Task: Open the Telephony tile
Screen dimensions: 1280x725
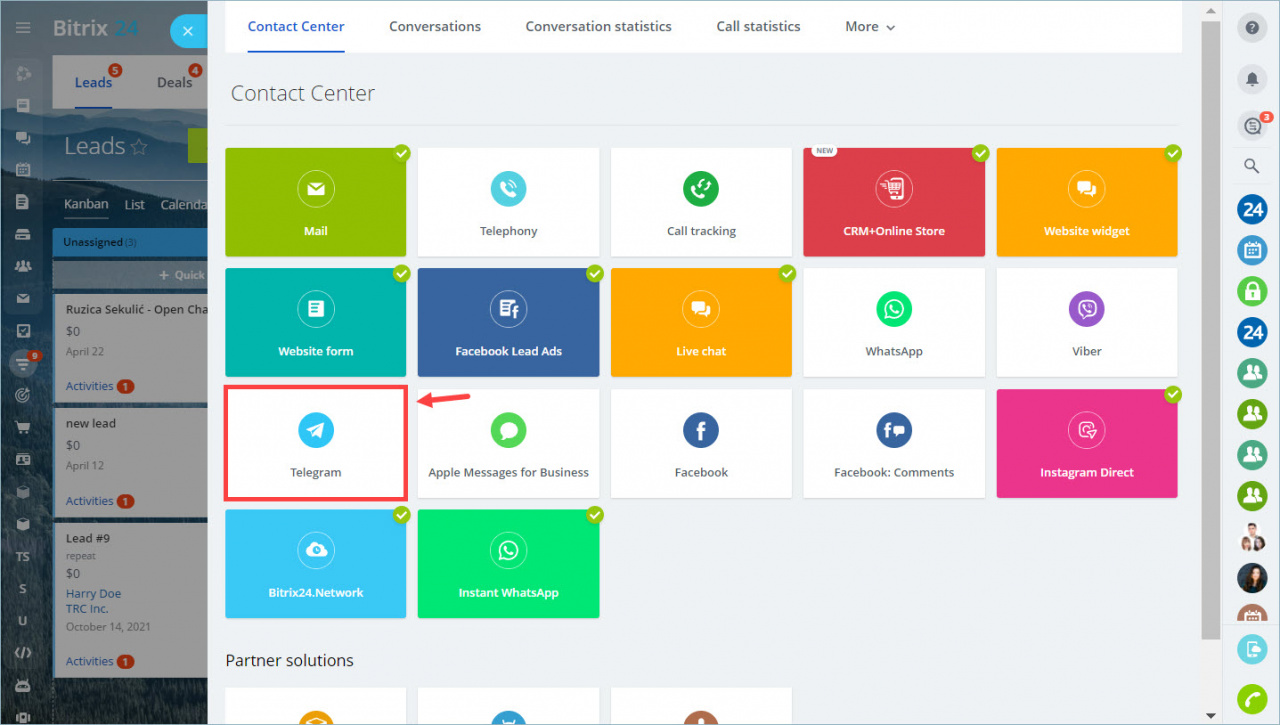Action: tap(508, 202)
